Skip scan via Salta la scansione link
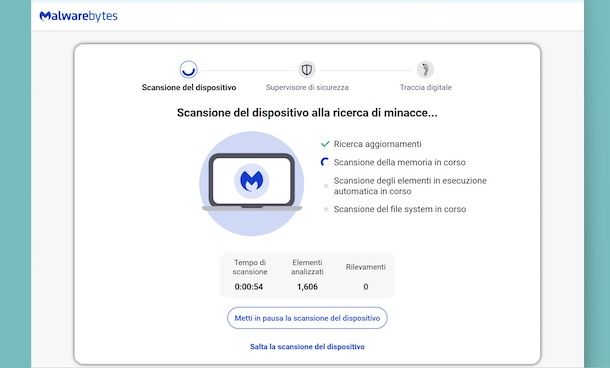 pos(307,347)
